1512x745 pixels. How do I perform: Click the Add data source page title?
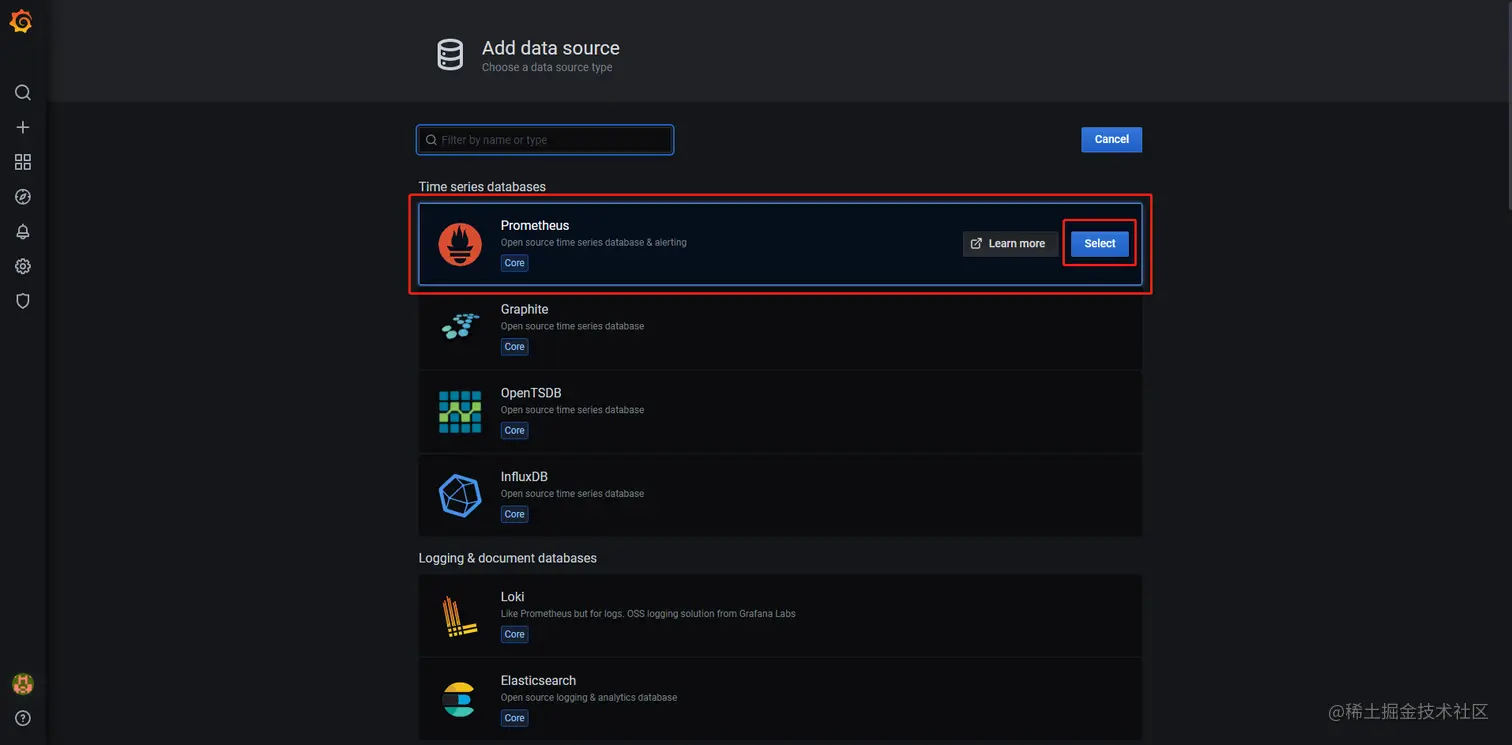pos(551,48)
